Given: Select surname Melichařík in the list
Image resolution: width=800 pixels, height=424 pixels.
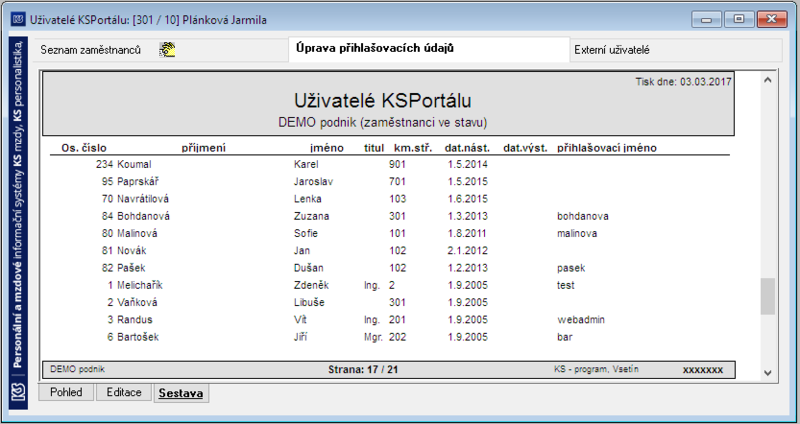Looking at the screenshot, I should coord(140,285).
